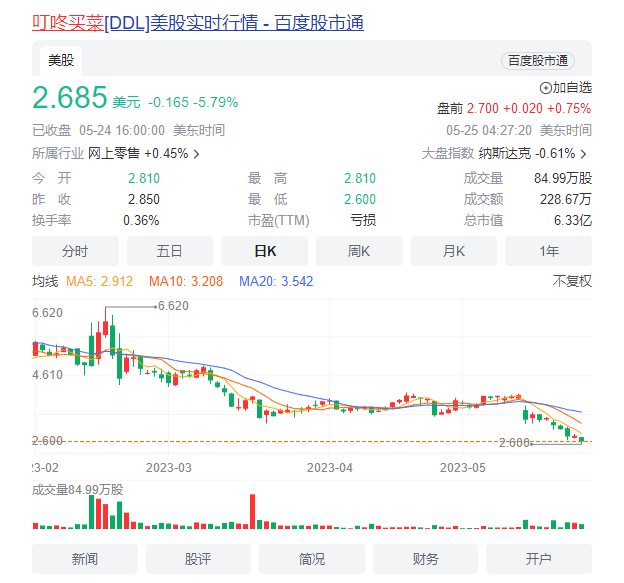Click the MA10 moving average label
Image resolution: width=624 pixels, height=583 pixels.
[x=179, y=282]
